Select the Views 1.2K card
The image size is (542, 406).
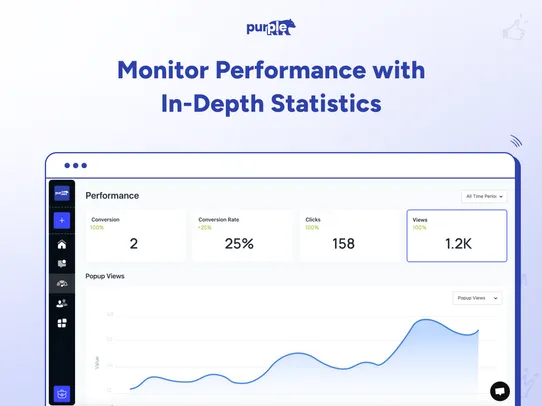457,236
